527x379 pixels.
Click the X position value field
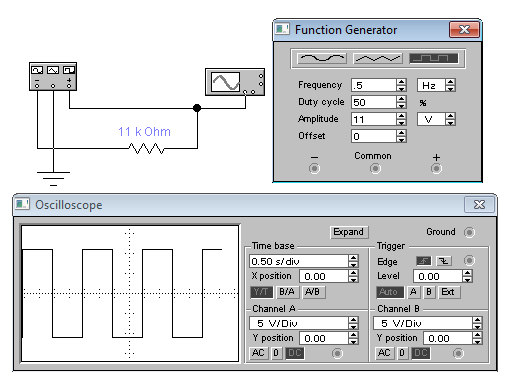pos(324,276)
